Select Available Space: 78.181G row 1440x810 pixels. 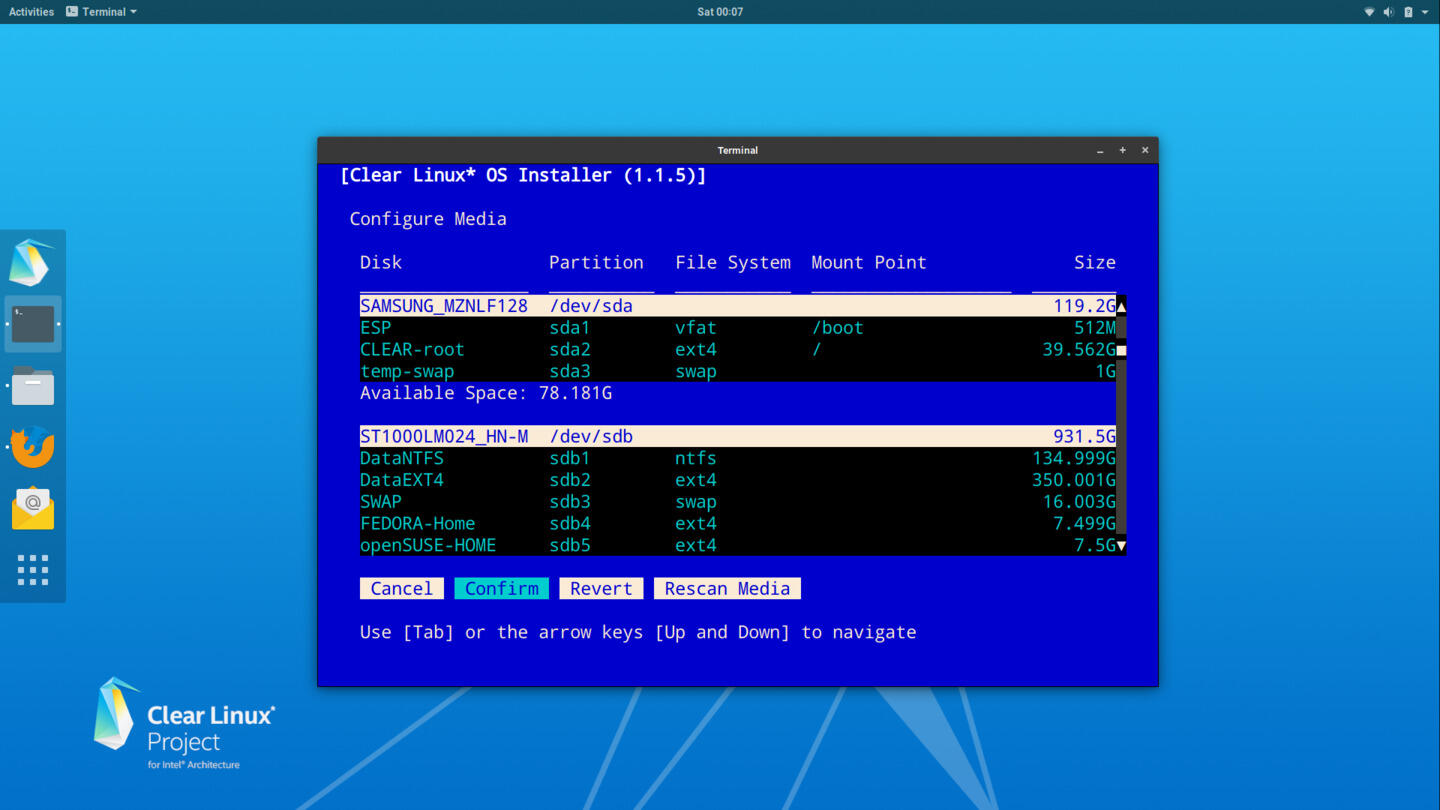(x=738, y=393)
